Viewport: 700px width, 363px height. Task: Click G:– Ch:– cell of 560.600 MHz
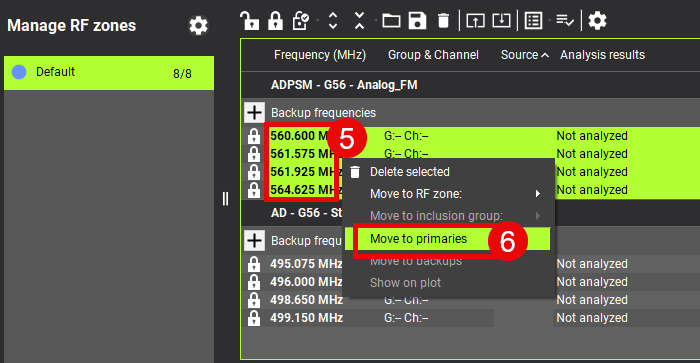(x=406, y=136)
